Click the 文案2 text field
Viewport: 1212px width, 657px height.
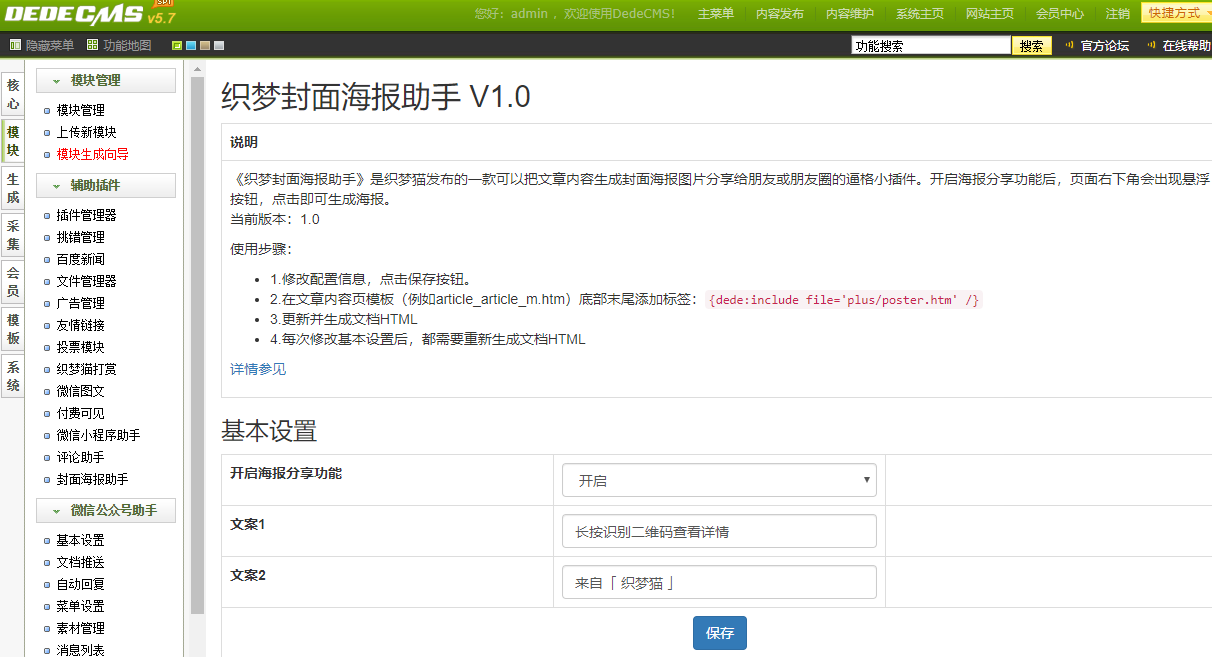(719, 582)
